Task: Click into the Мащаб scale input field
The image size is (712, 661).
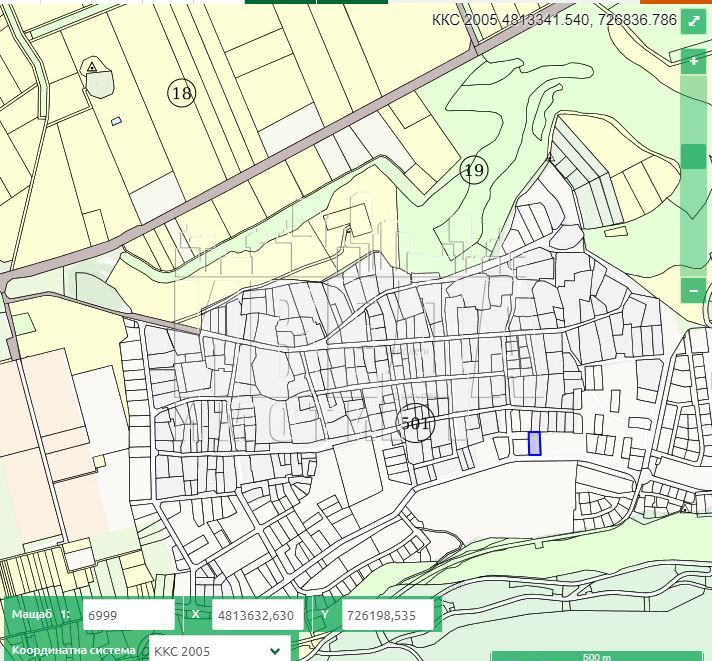Action: click(x=129, y=615)
